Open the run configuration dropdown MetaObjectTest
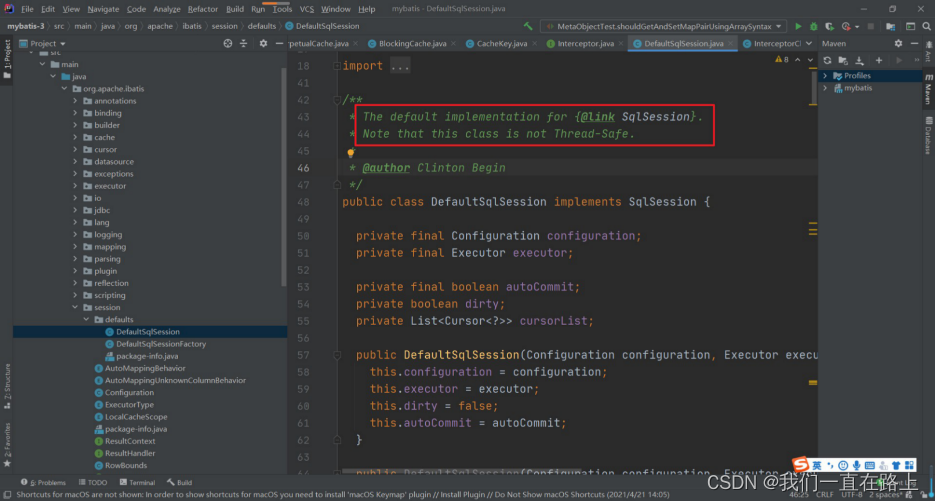The width and height of the screenshot is (935, 502). click(664, 26)
